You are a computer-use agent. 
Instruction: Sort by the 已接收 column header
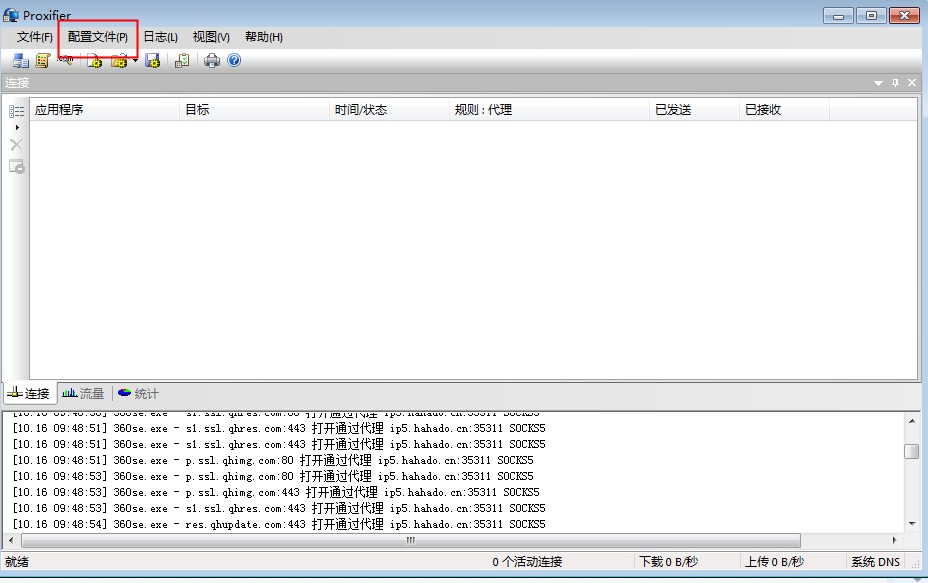pyautogui.click(x=784, y=109)
